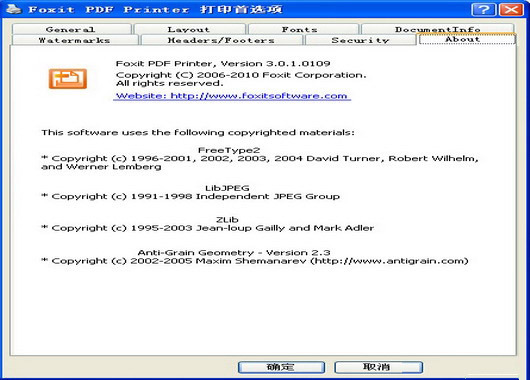The width and height of the screenshot is (530, 380).
Task: Click the 确定 confirm button
Action: 281,367
